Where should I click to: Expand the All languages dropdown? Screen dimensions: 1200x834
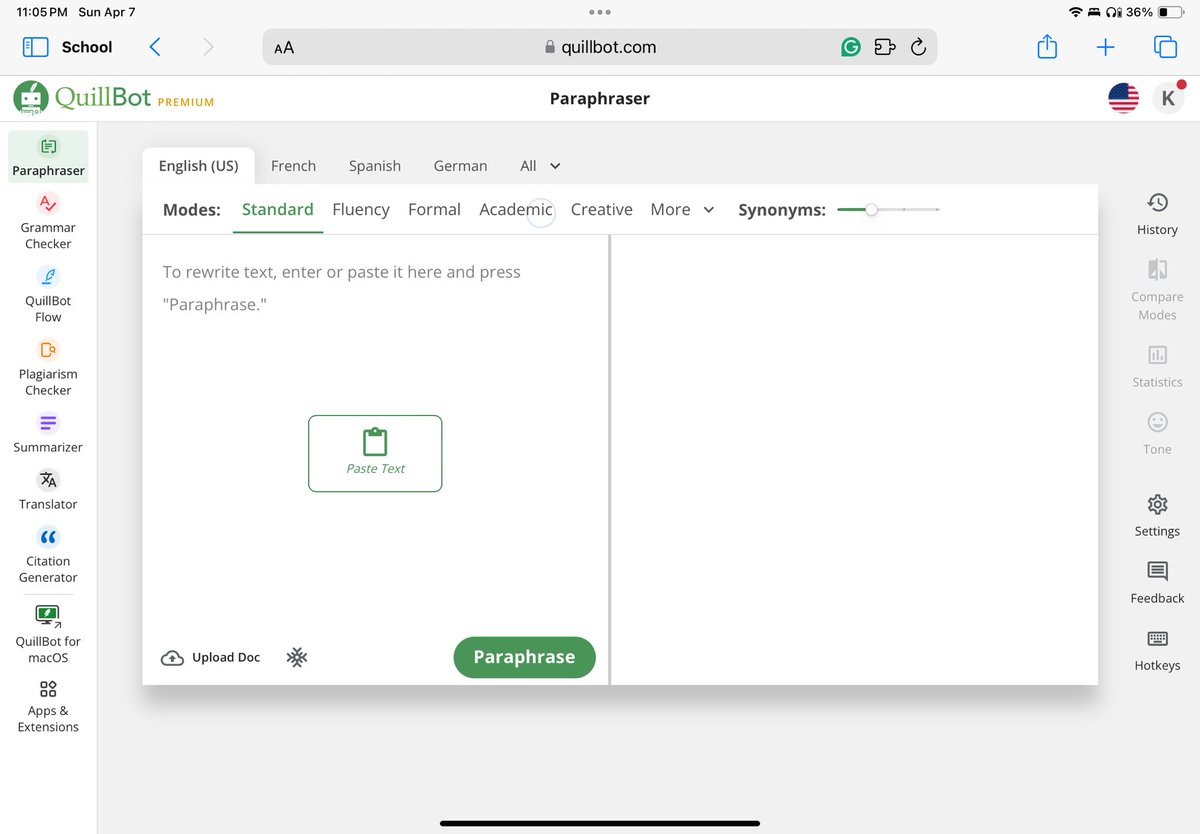[x=540, y=166]
